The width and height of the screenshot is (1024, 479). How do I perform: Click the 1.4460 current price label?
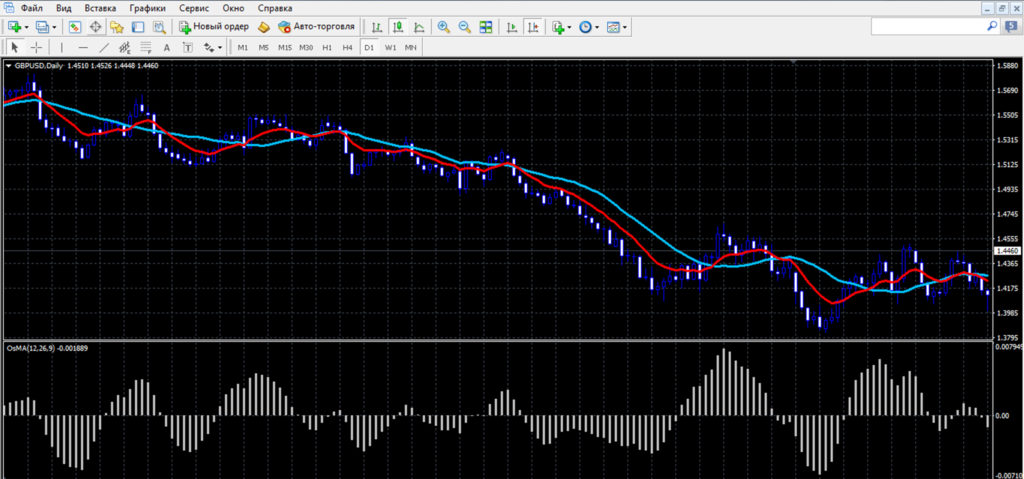(1007, 250)
